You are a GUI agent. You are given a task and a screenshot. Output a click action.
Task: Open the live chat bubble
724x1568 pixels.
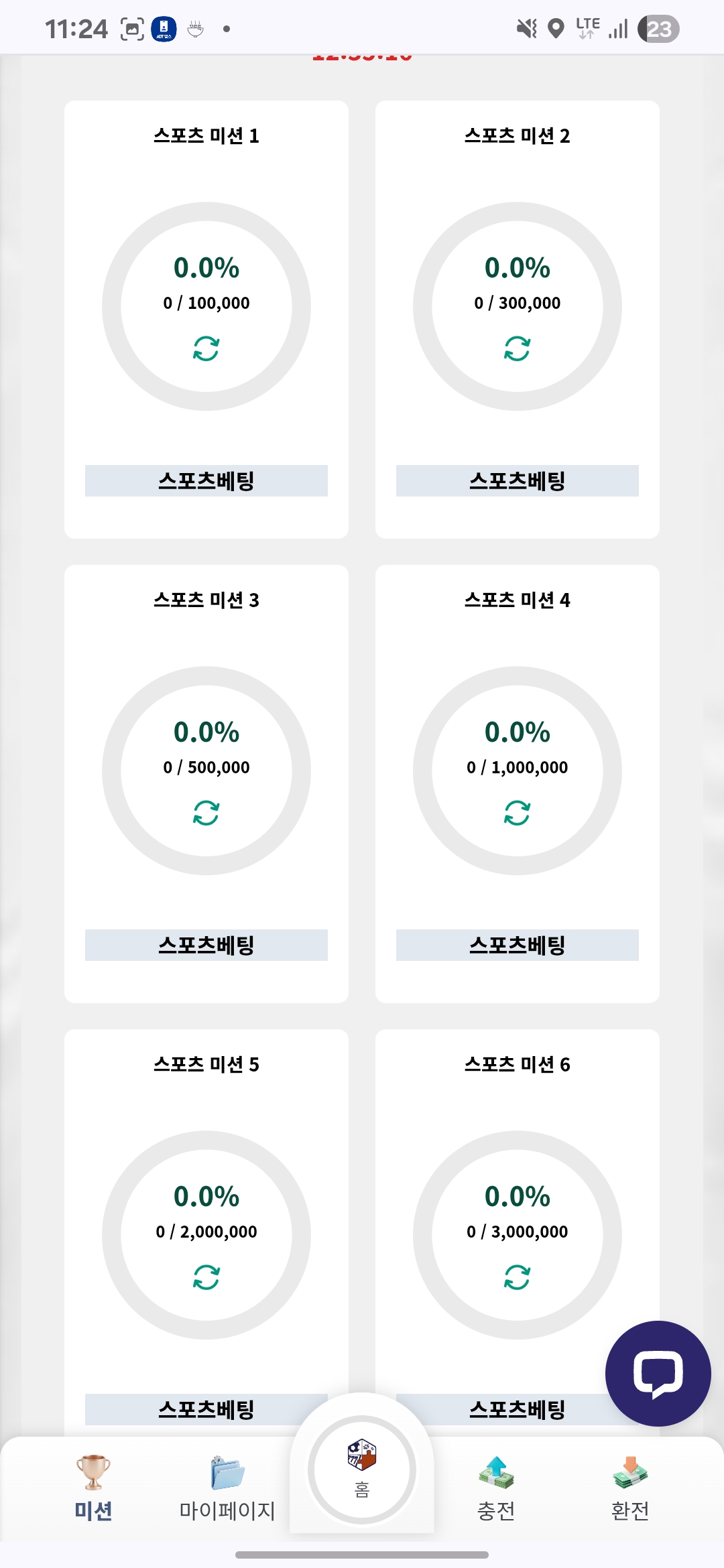pyautogui.click(x=658, y=1373)
